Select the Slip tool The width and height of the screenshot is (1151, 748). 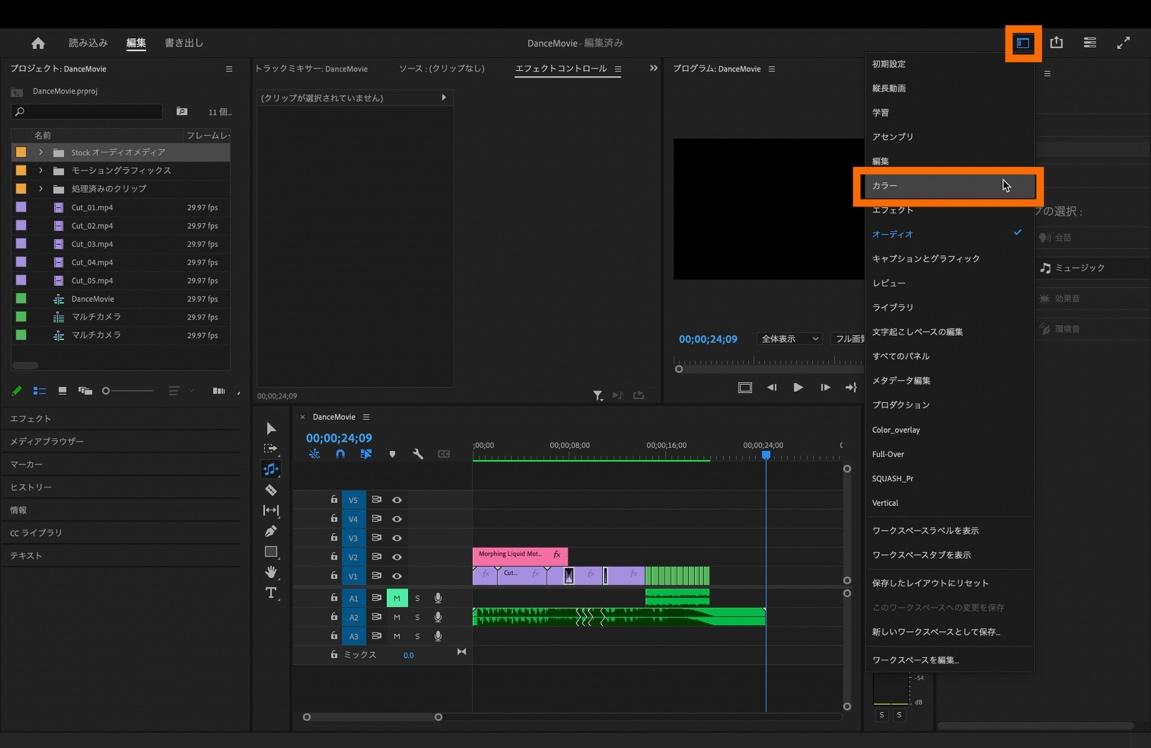(x=271, y=510)
